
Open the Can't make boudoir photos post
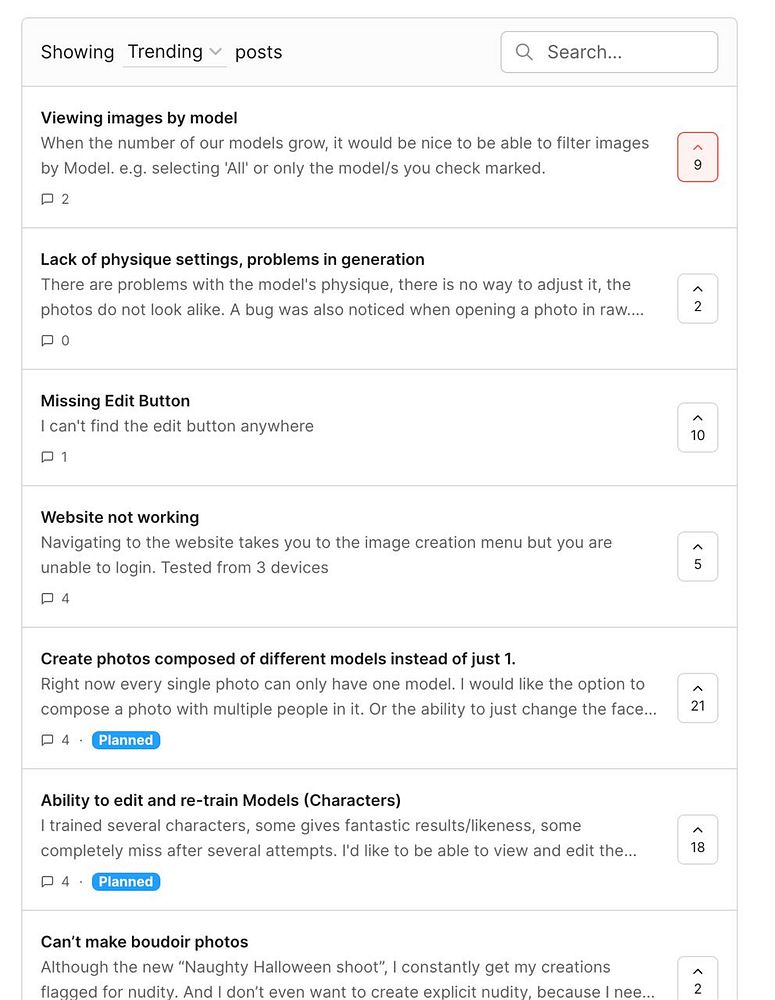point(144,942)
